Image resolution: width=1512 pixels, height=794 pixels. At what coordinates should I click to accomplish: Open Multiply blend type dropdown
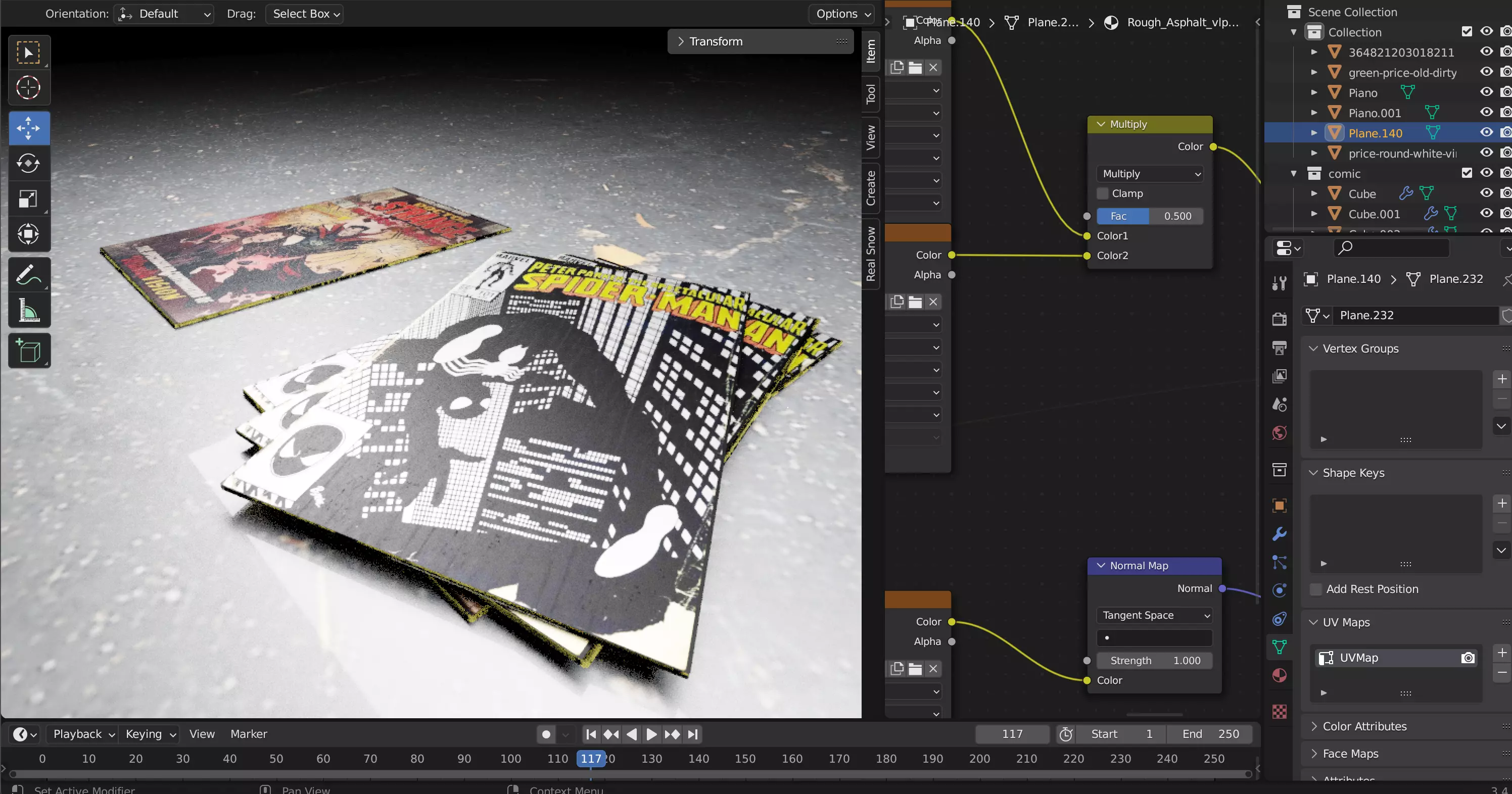tap(1151, 174)
